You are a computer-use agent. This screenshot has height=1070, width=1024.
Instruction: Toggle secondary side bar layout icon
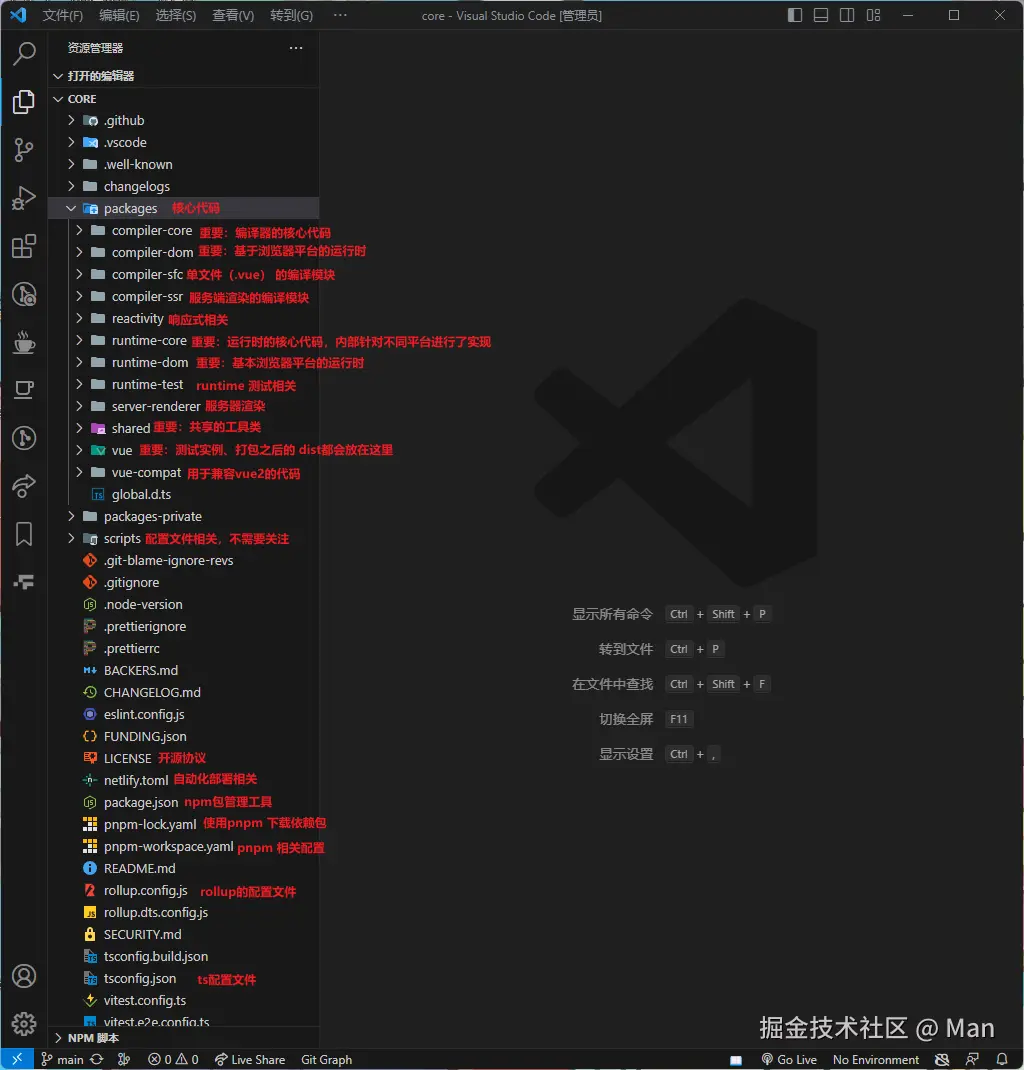coord(847,15)
